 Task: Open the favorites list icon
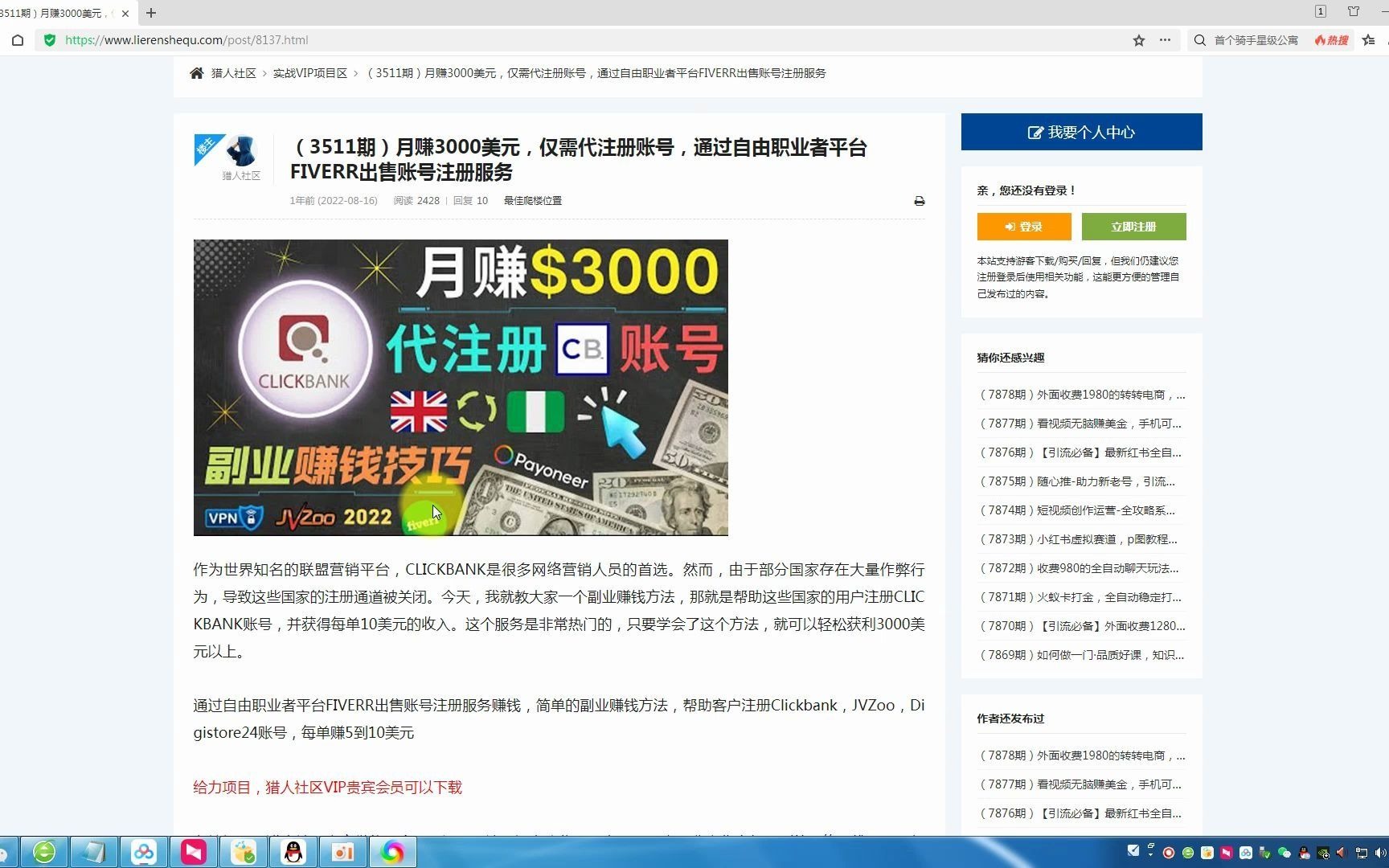point(1369,40)
